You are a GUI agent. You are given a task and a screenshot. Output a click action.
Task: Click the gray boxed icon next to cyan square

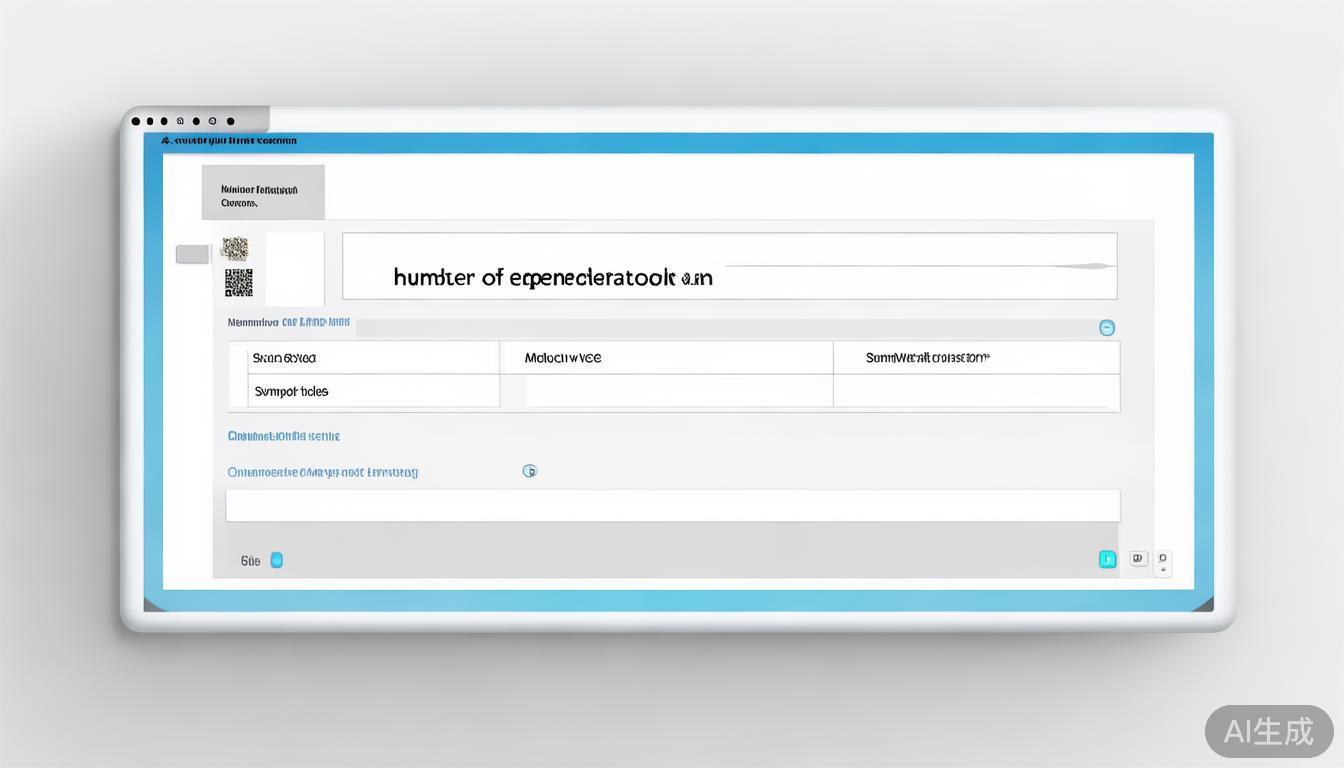coord(1138,559)
